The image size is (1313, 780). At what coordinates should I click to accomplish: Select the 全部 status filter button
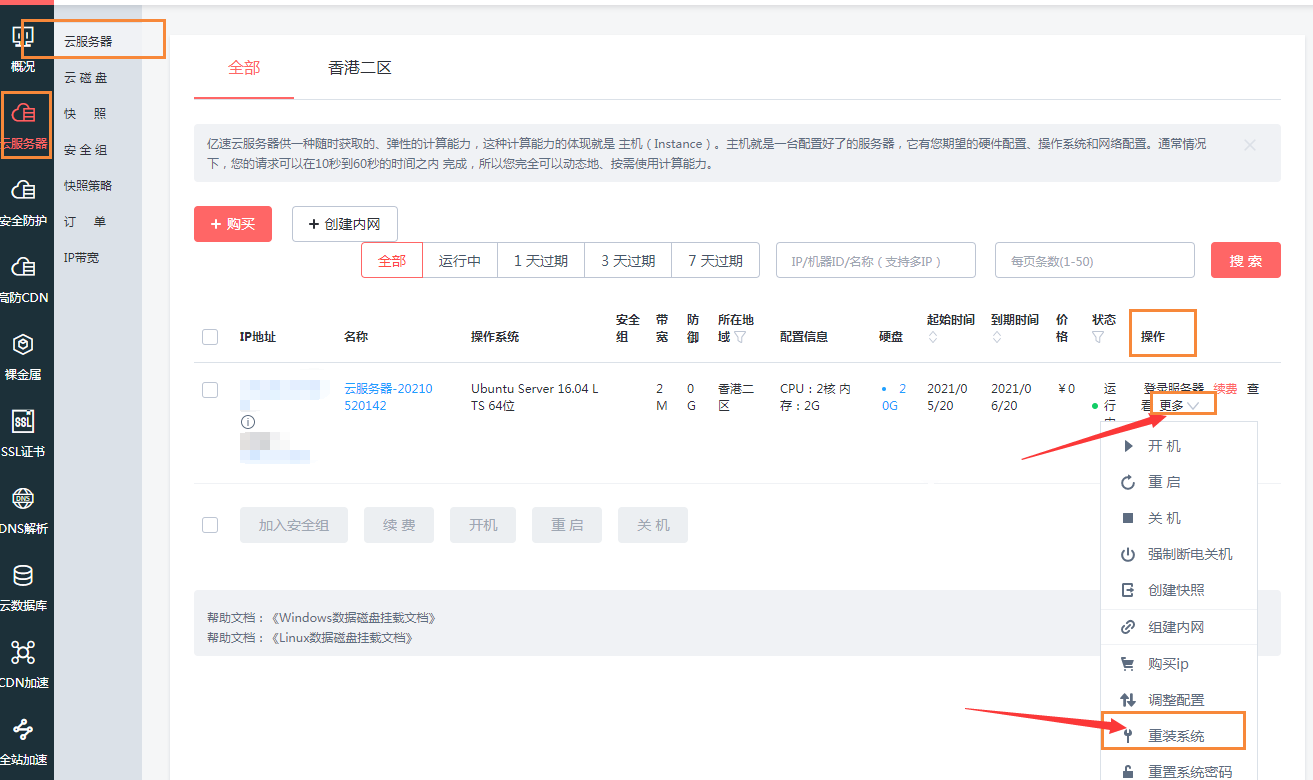[392, 260]
